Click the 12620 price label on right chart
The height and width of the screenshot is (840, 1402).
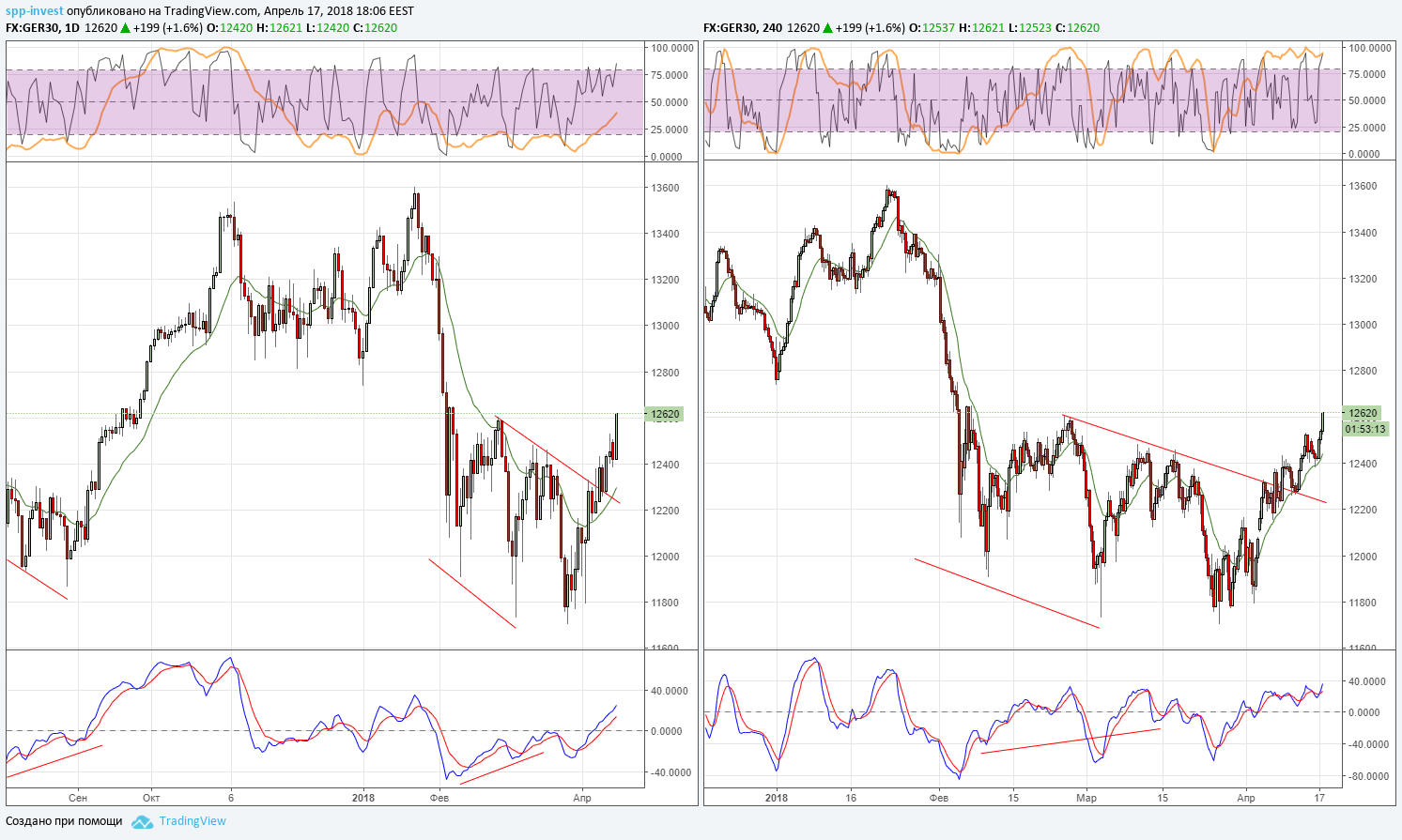(x=1363, y=413)
